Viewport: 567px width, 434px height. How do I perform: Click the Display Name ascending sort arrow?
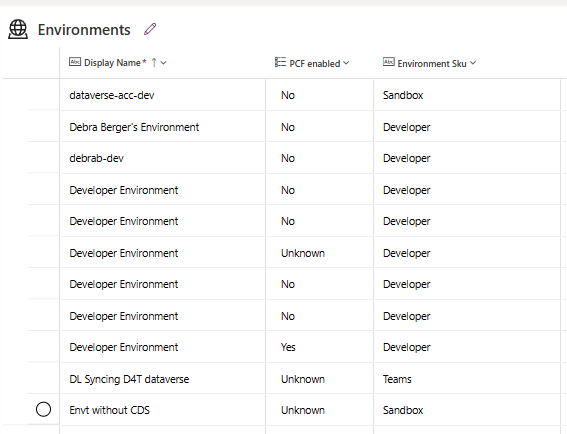(154, 63)
